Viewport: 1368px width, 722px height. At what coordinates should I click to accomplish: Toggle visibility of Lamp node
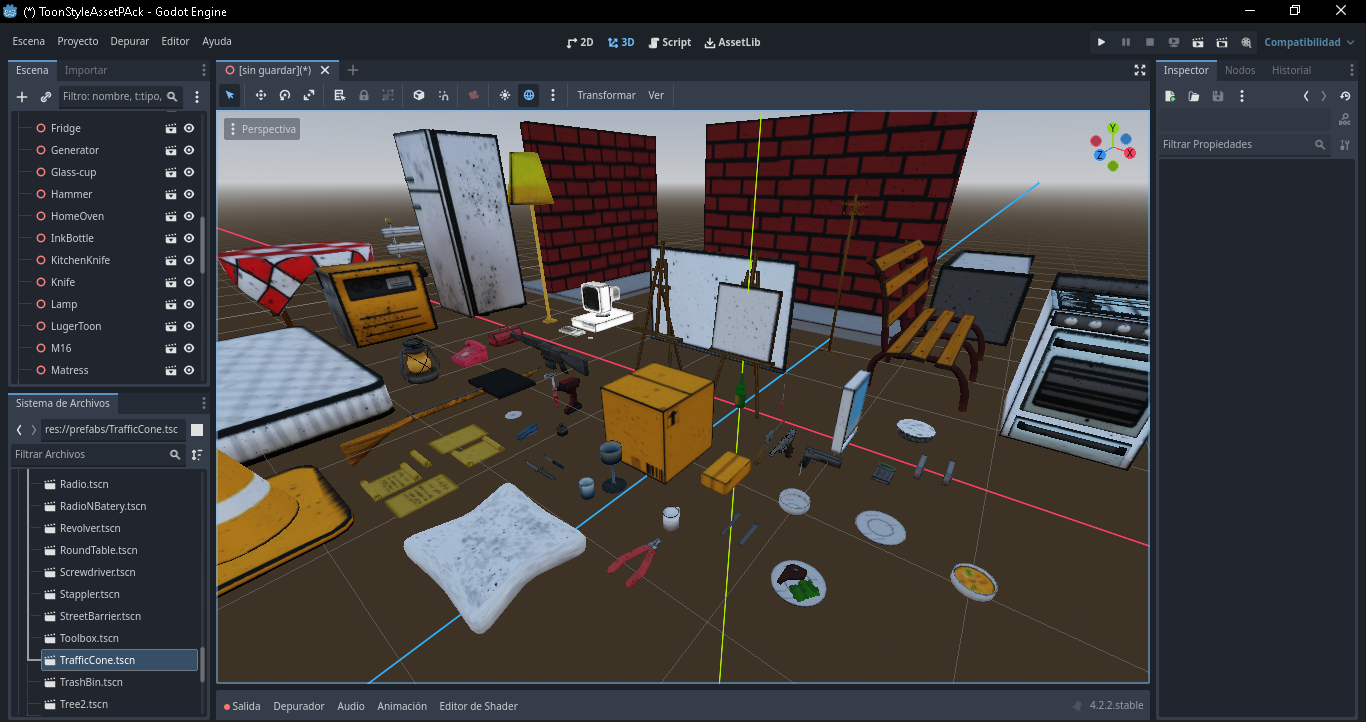pyautogui.click(x=188, y=304)
